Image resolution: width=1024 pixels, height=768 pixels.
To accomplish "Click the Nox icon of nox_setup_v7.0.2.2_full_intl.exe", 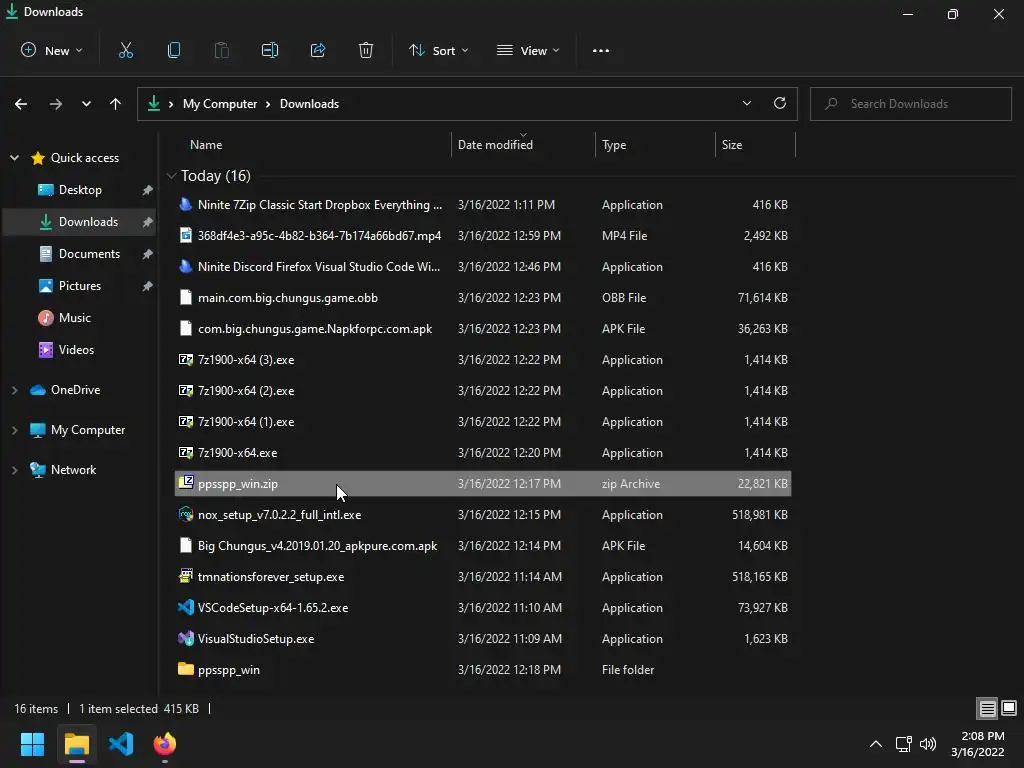I will pos(186,514).
